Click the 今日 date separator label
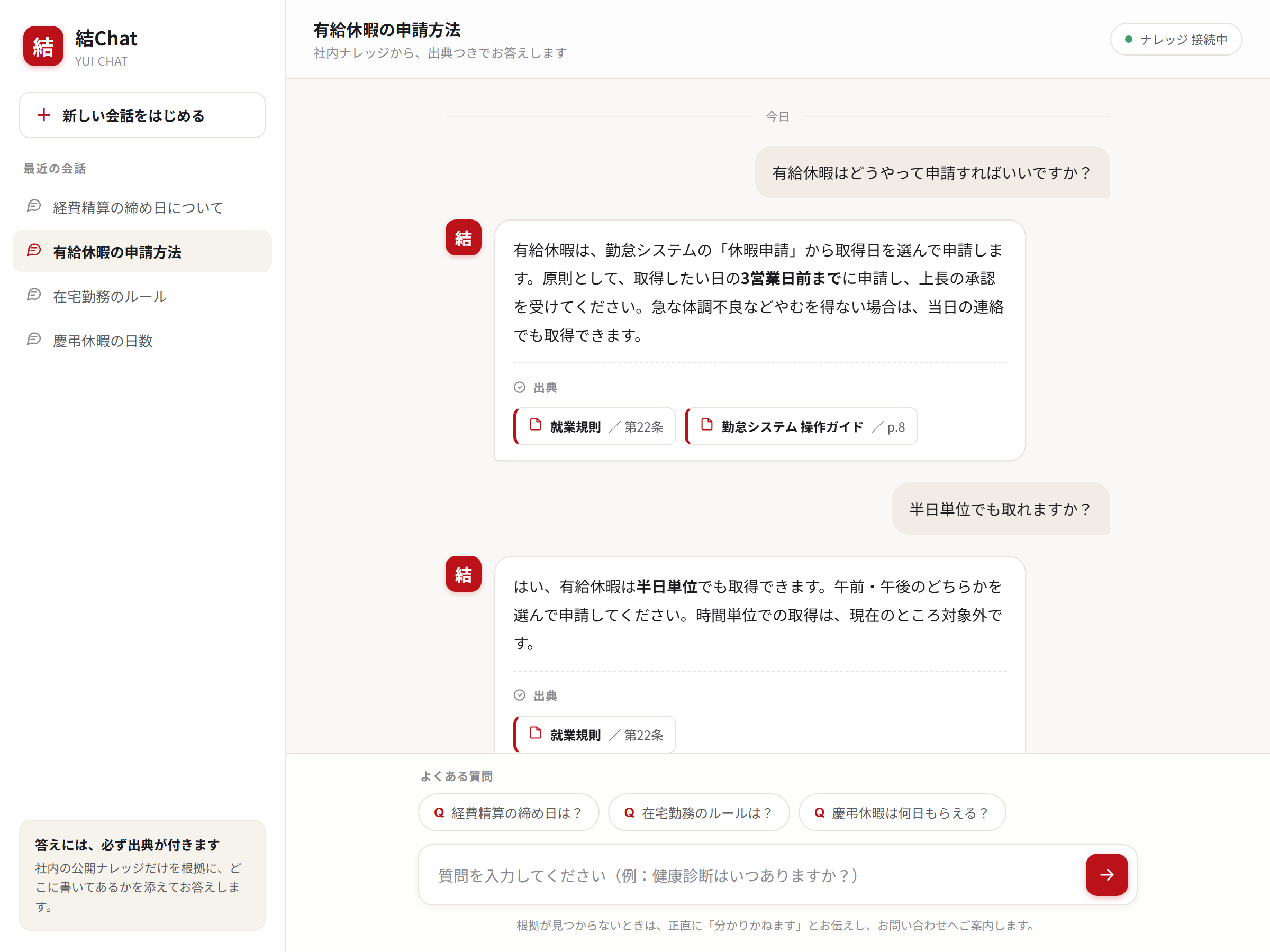This screenshot has height=952, width=1270. click(x=777, y=116)
